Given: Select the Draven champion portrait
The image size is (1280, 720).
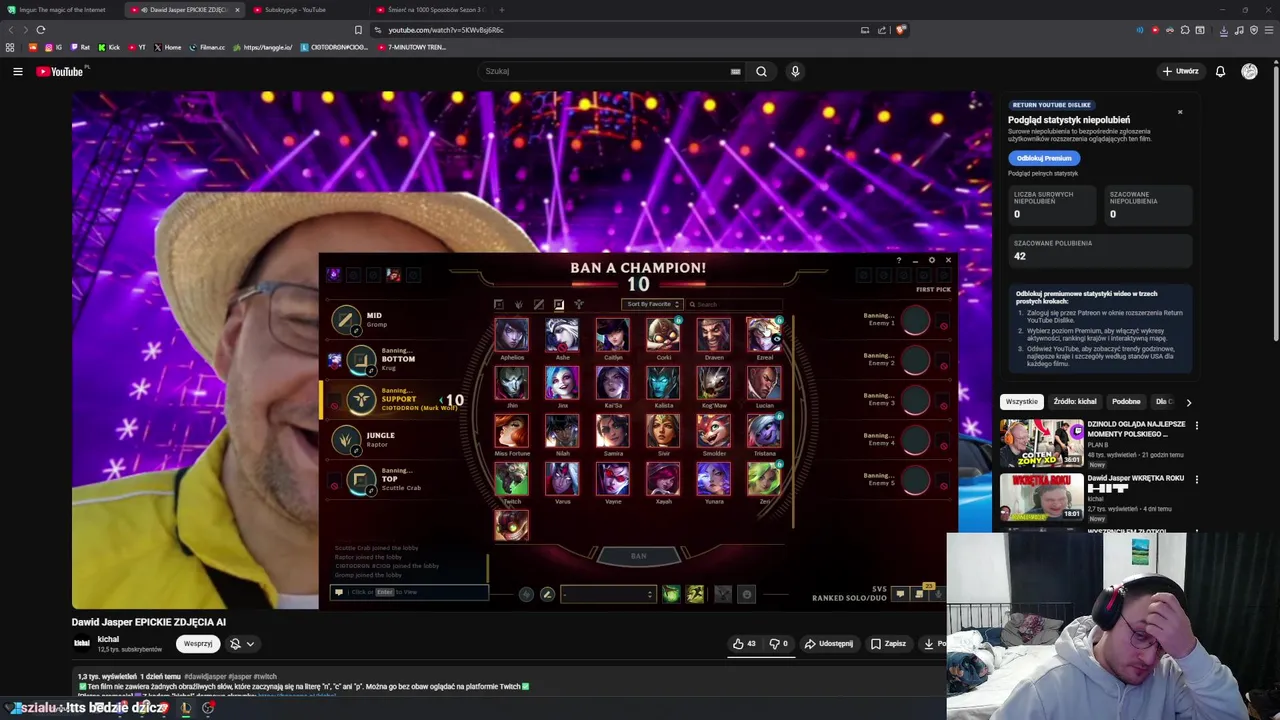Looking at the screenshot, I should pos(714,335).
